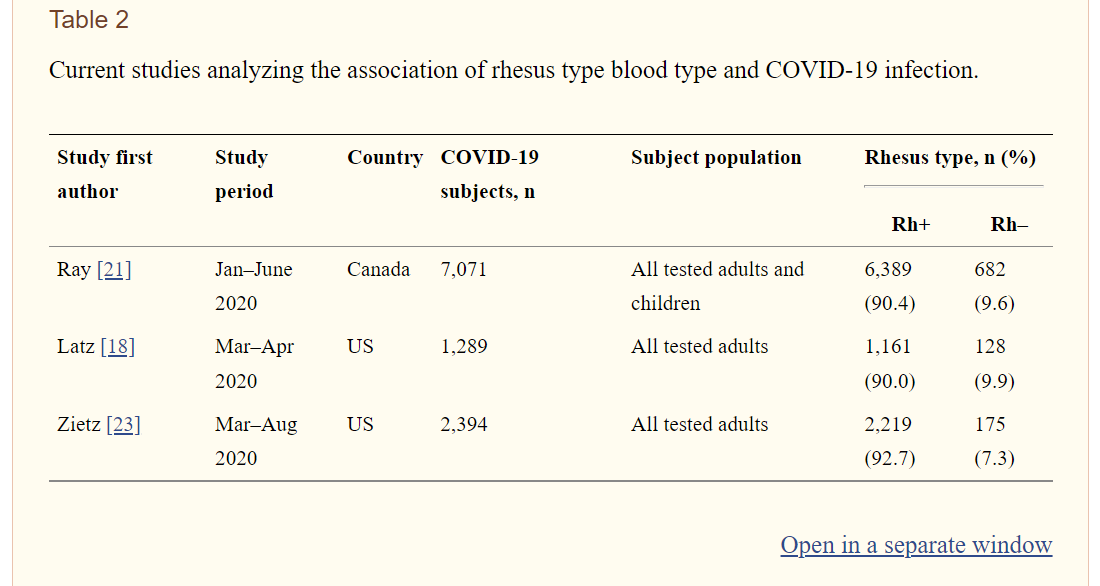Click the table caption about rhesus blood type
The image size is (1100, 586).
coord(513,71)
